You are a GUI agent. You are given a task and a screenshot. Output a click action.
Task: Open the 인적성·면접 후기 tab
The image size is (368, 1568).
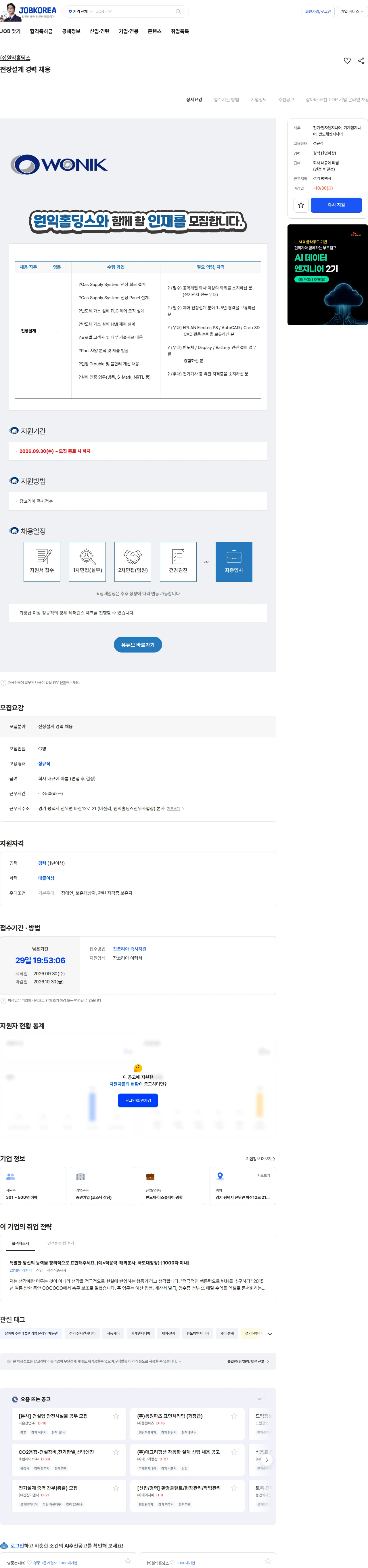click(61, 1243)
